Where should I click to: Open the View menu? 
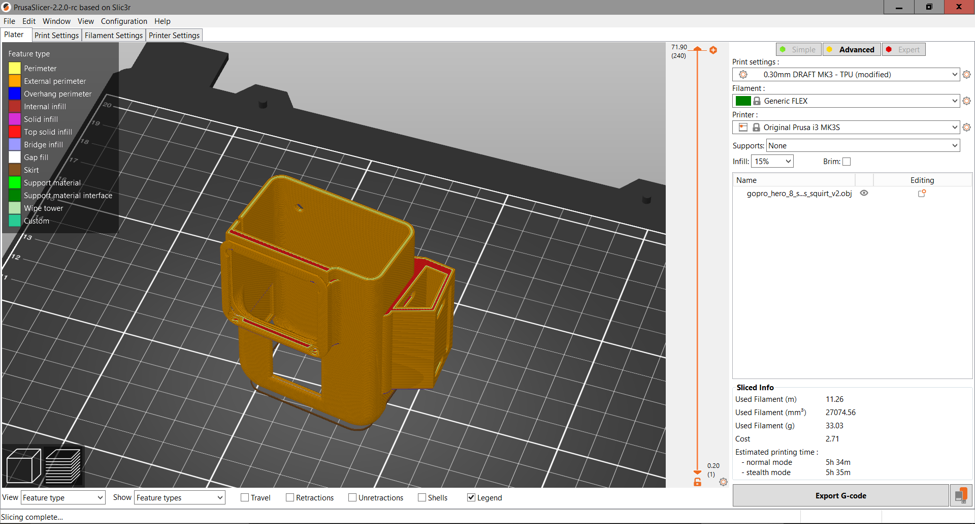click(86, 21)
